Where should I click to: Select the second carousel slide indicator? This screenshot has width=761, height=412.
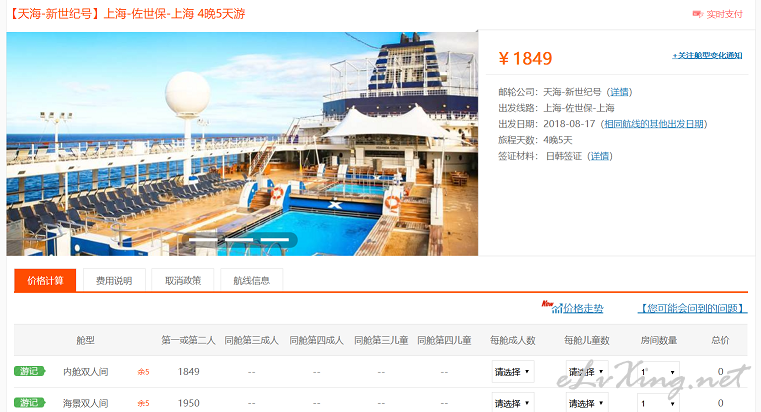pyautogui.click(x=239, y=240)
